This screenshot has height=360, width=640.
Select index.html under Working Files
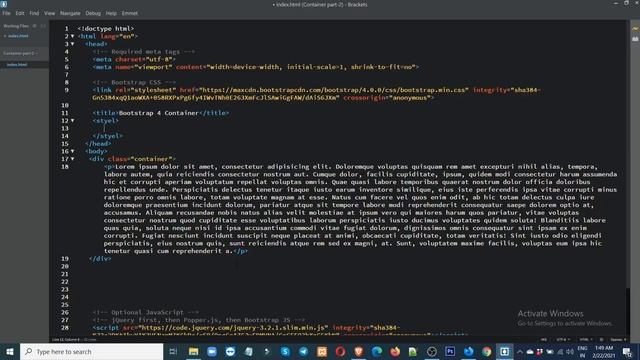point(18,36)
